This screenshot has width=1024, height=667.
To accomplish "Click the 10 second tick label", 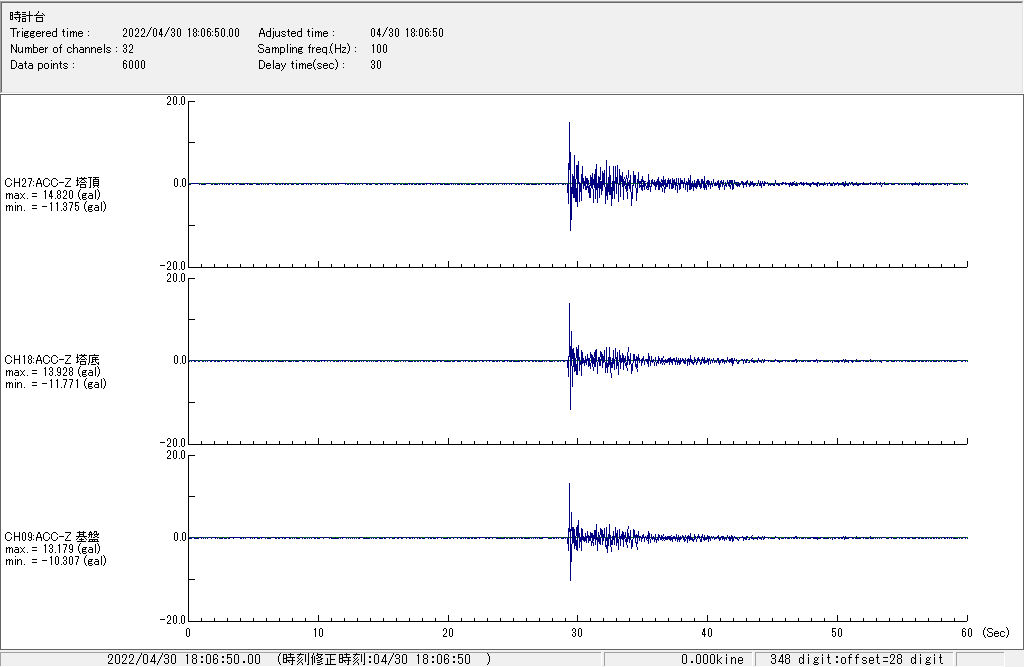I will pyautogui.click(x=317, y=633).
